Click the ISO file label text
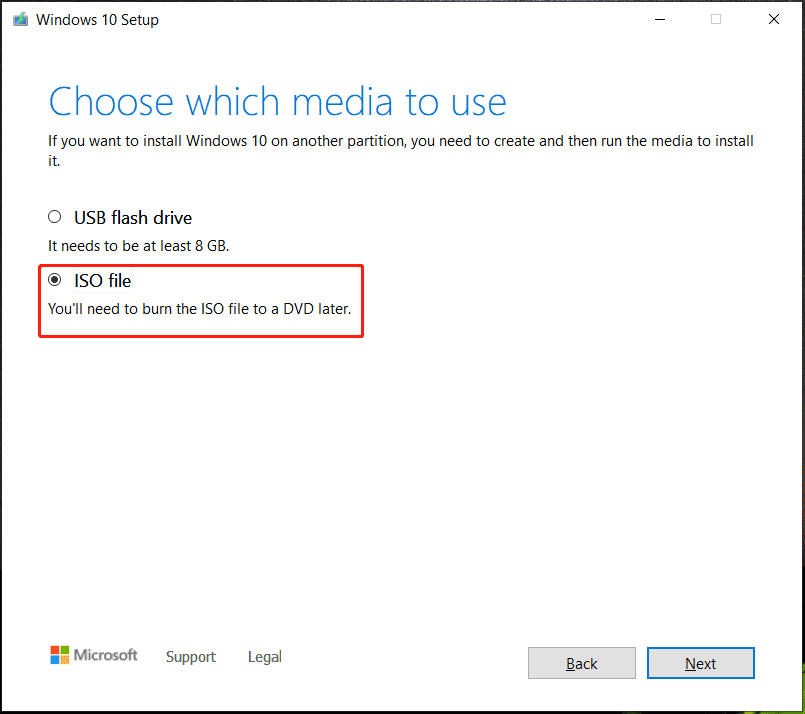The height and width of the screenshot is (714, 805). (x=102, y=281)
